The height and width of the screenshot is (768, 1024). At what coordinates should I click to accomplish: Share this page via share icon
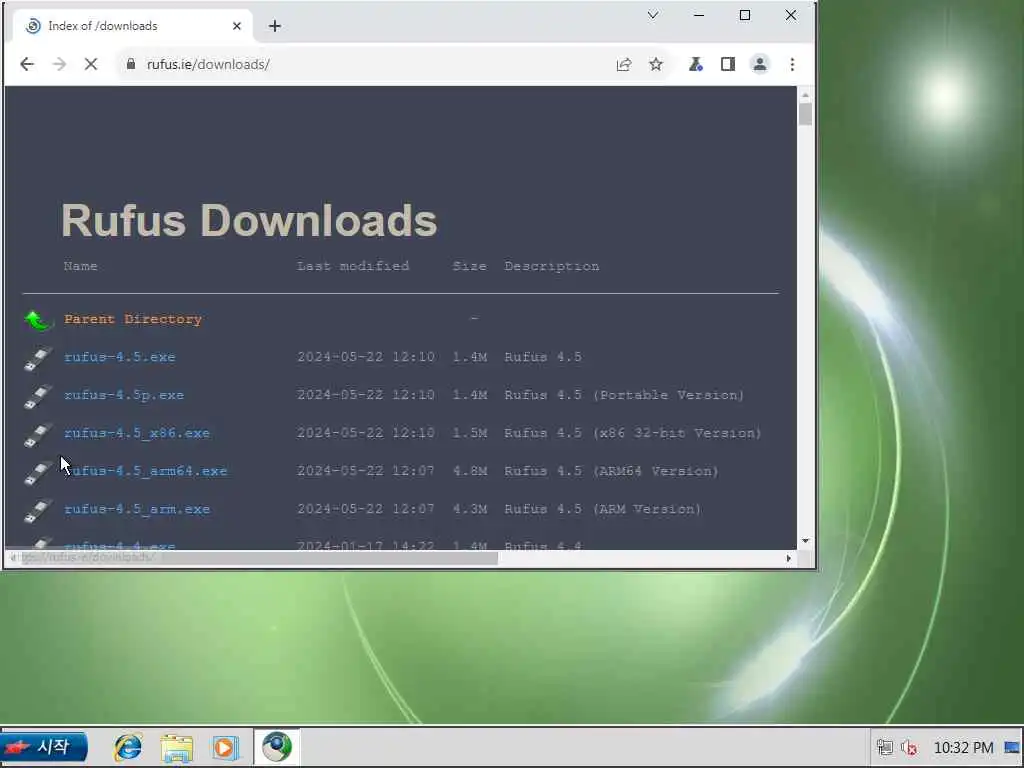coord(624,64)
